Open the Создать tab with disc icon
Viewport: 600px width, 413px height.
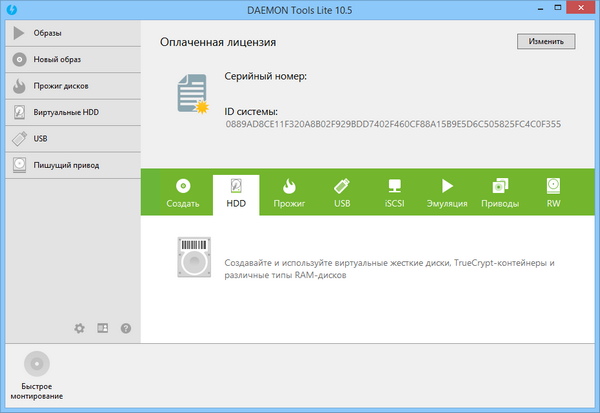[x=183, y=193]
